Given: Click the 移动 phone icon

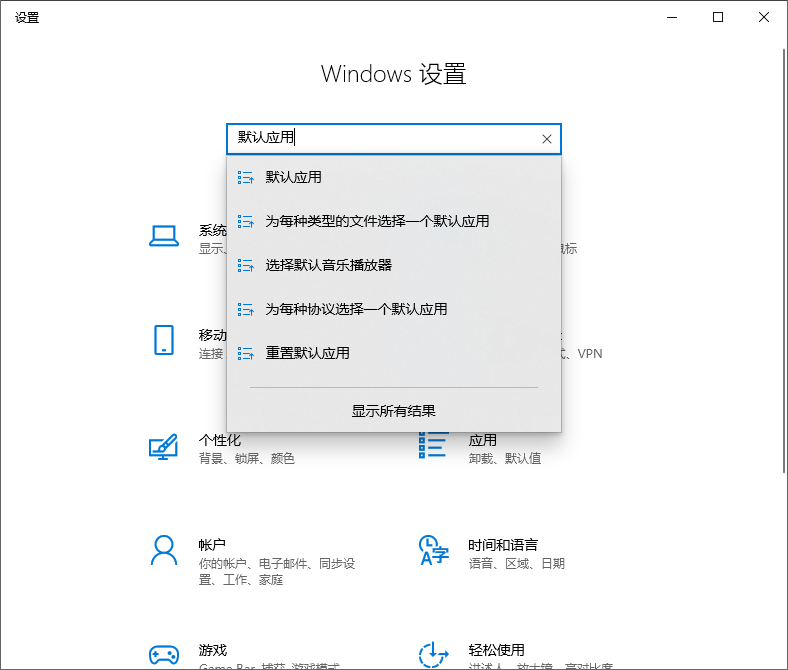Looking at the screenshot, I should (x=164, y=340).
